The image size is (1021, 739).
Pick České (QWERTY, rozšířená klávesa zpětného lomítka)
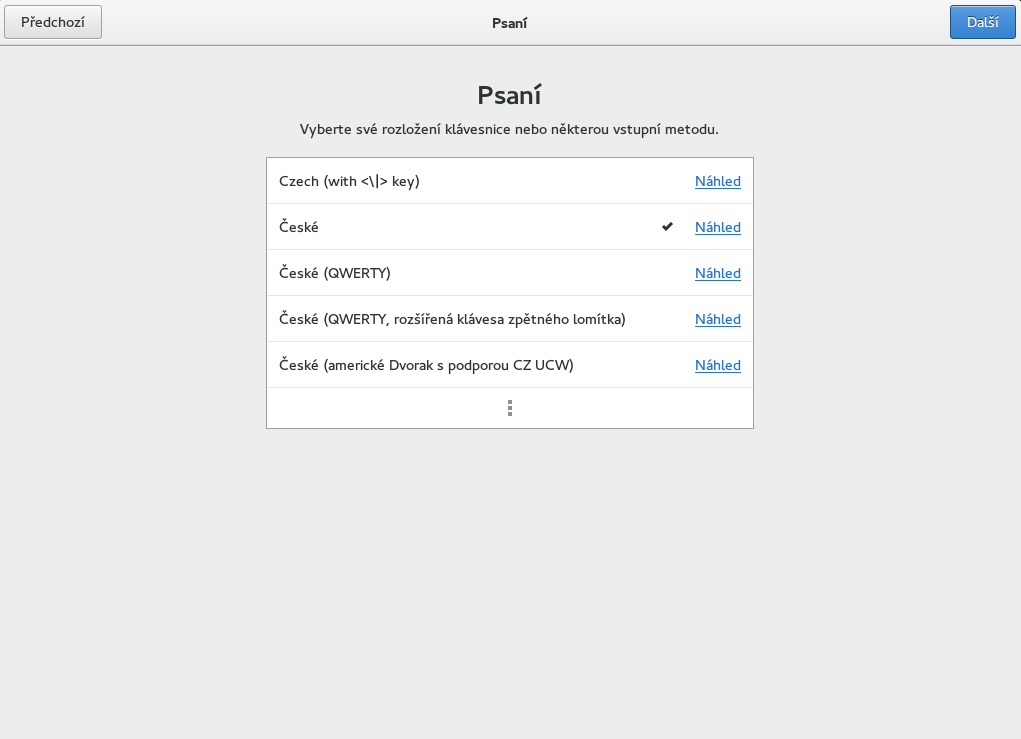[452, 319]
